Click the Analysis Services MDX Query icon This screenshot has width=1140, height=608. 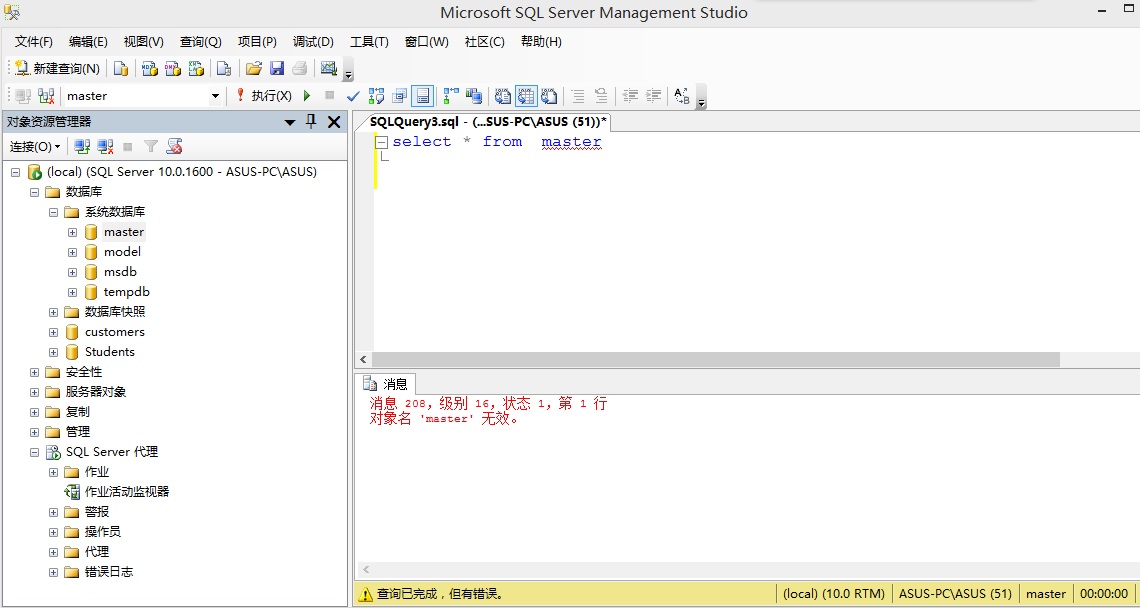click(x=150, y=68)
